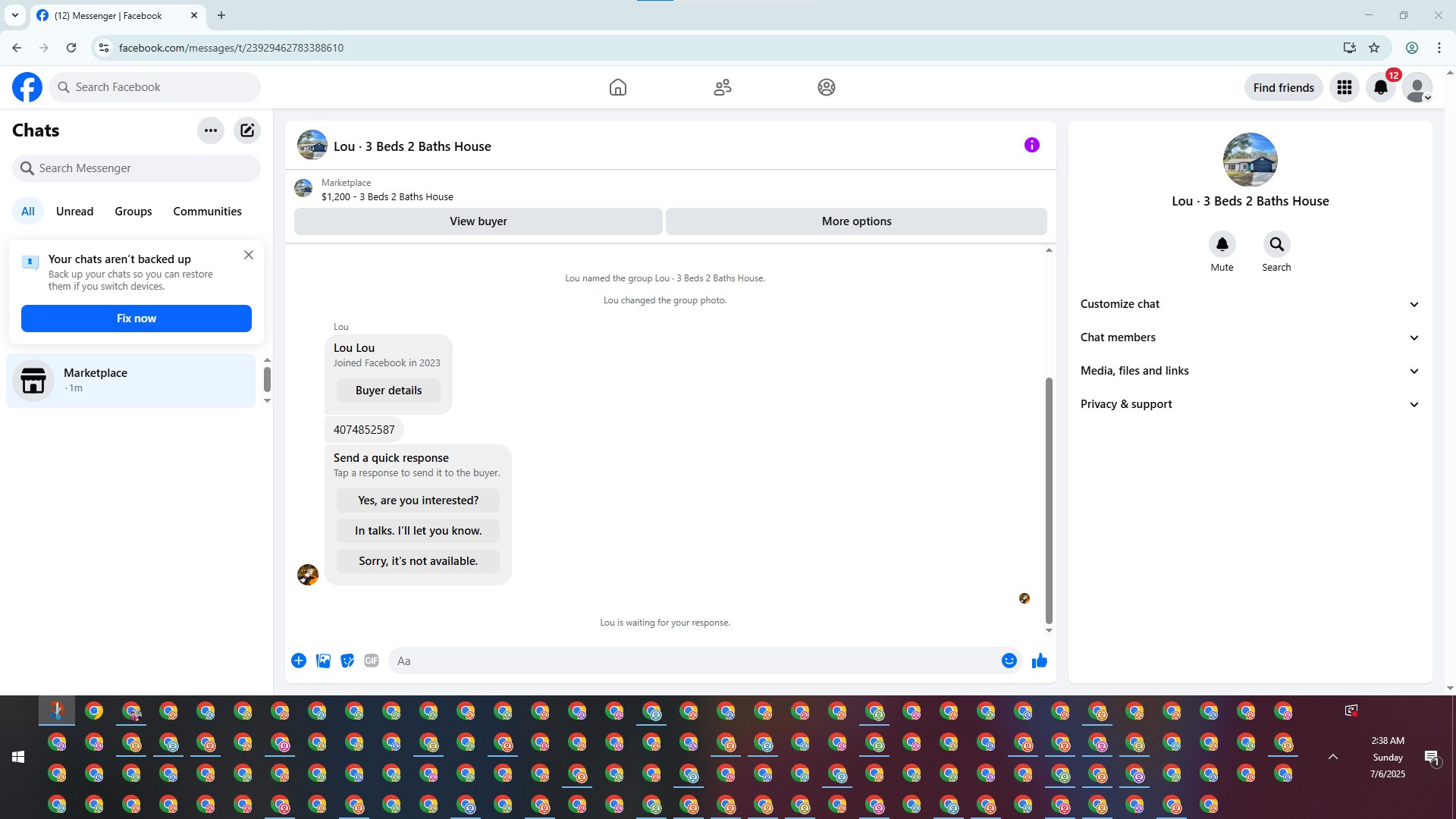Mute this conversation with the bell
The image size is (1456, 819).
(1222, 245)
